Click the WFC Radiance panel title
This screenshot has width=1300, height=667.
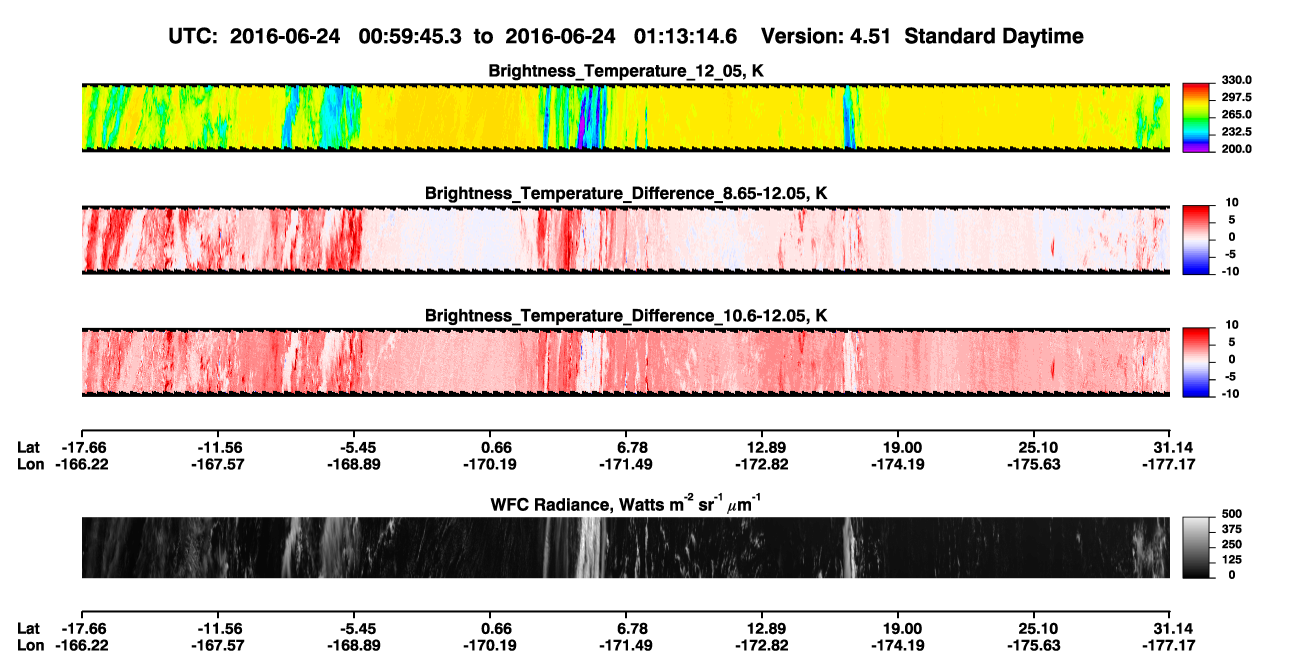(x=625, y=504)
